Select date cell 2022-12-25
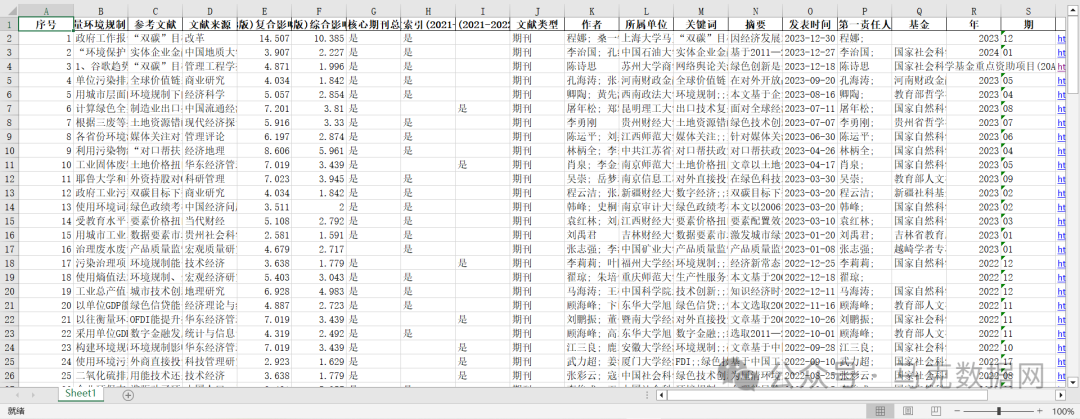 [x=809, y=263]
